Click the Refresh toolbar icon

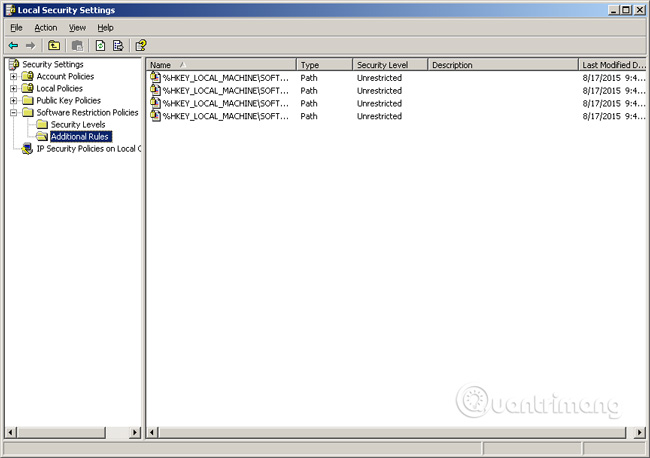100,45
